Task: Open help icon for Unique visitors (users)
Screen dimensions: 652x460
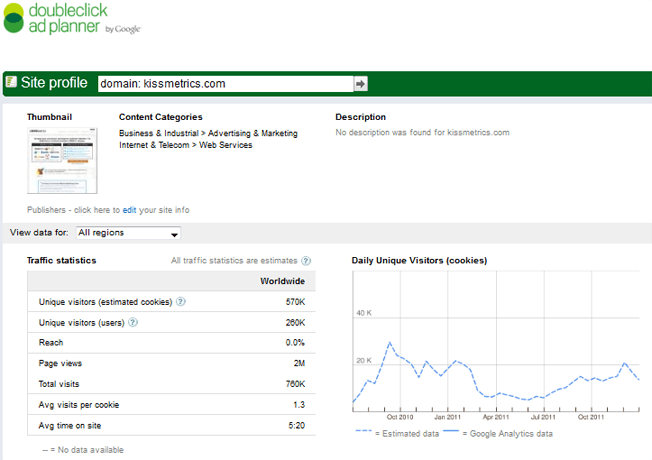Action: coord(133,322)
